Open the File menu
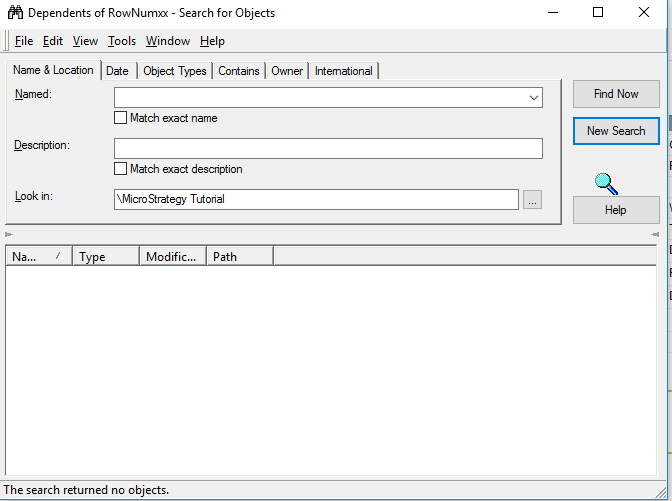 (x=24, y=41)
